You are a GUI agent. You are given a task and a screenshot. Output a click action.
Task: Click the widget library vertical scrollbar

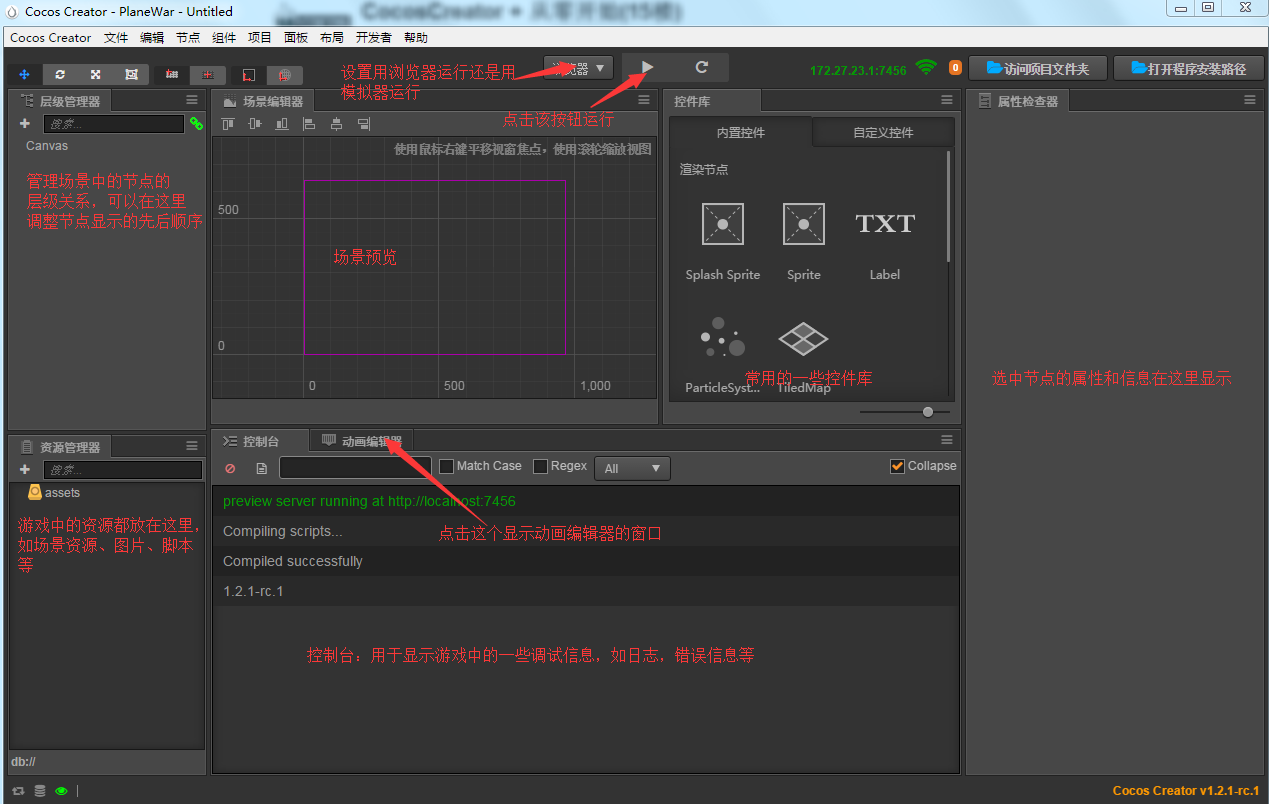tap(948, 207)
